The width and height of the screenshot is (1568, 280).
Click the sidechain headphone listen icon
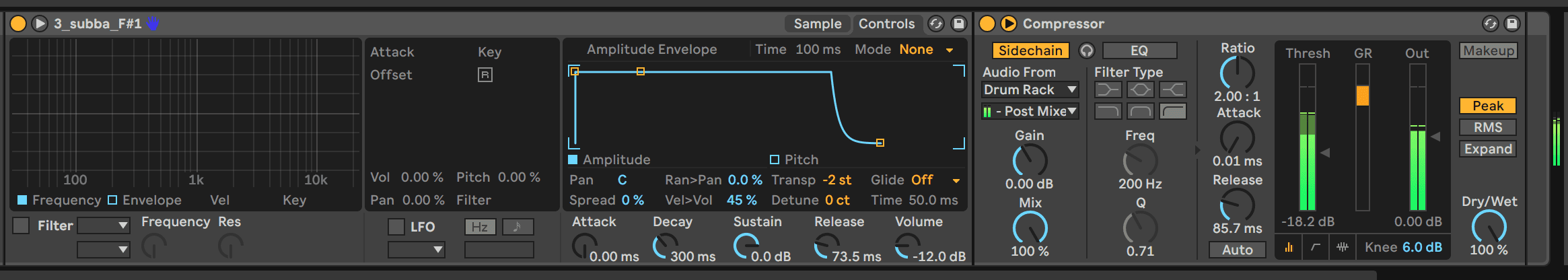pos(1087,50)
